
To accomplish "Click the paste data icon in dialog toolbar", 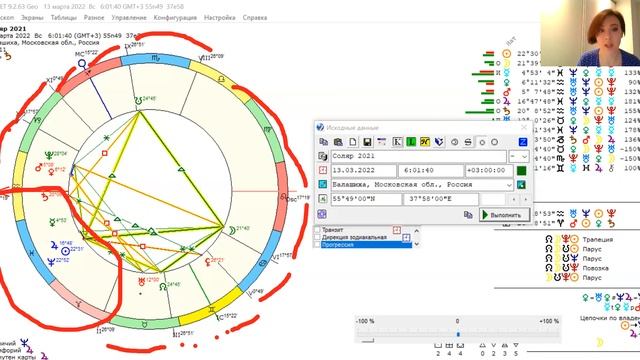I will pos(338,142).
